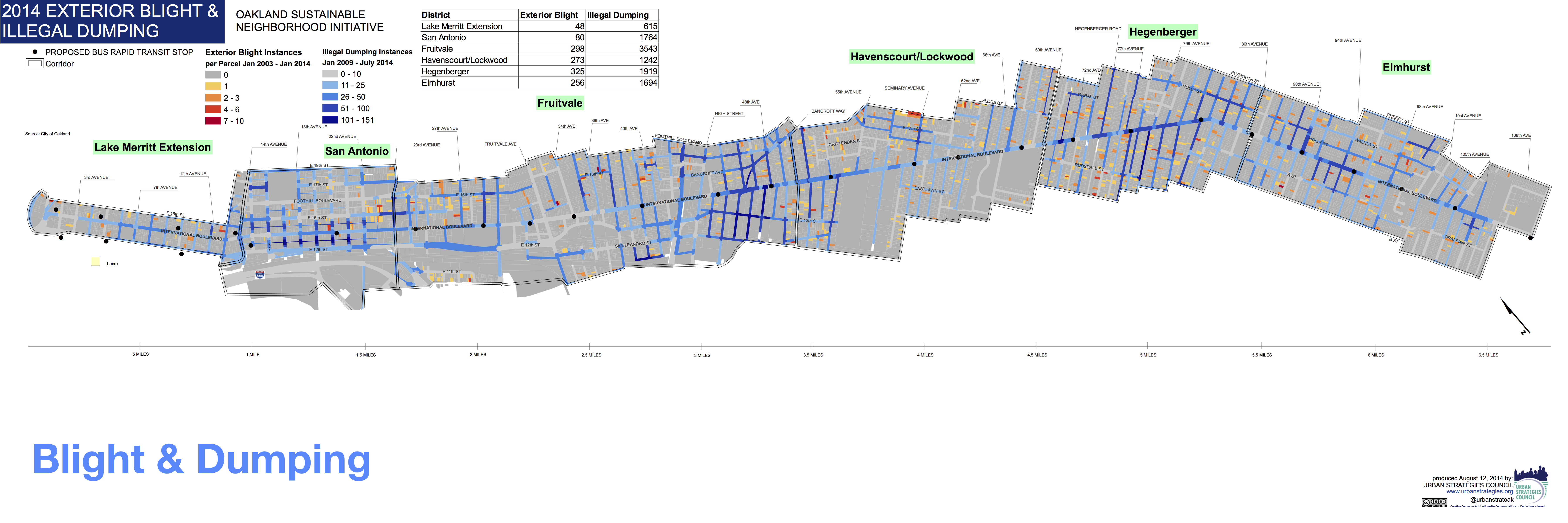The width and height of the screenshot is (1568, 523).
Task: Select the dark red 7 - 10 blight swatch
Action: tap(213, 121)
